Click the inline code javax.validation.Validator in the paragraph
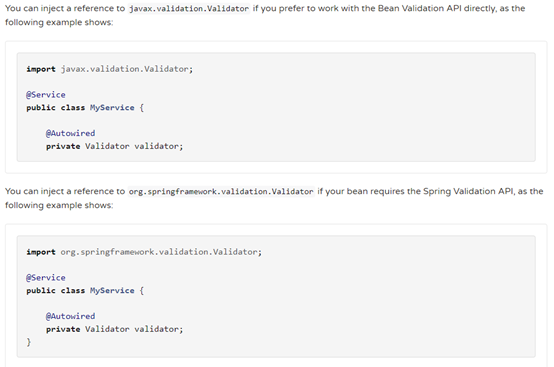This screenshot has width=554, height=367. point(189,8)
